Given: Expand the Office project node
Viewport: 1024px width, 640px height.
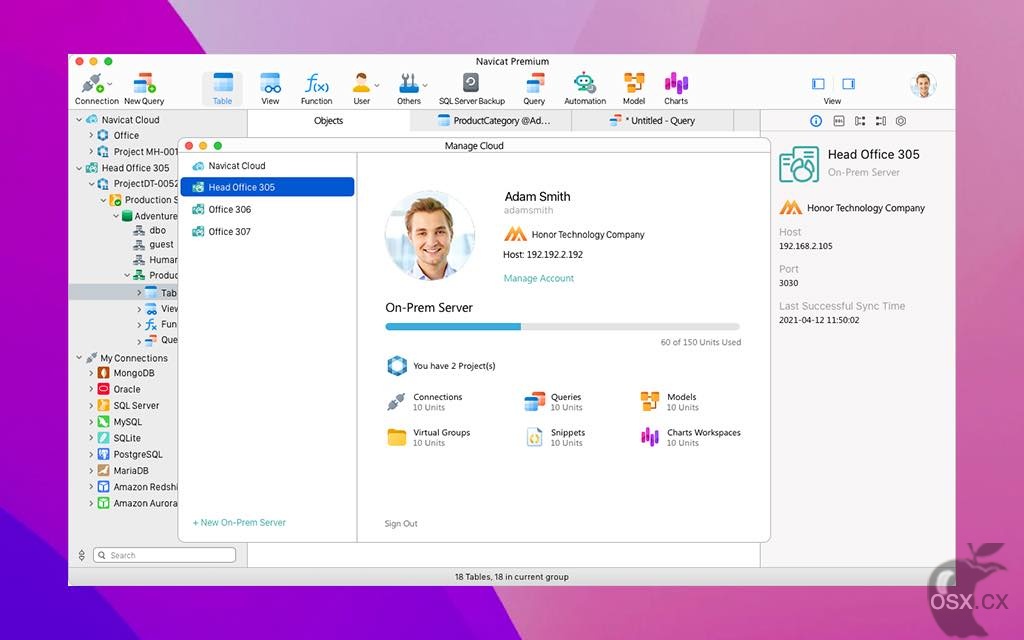Looking at the screenshot, I should point(91,135).
